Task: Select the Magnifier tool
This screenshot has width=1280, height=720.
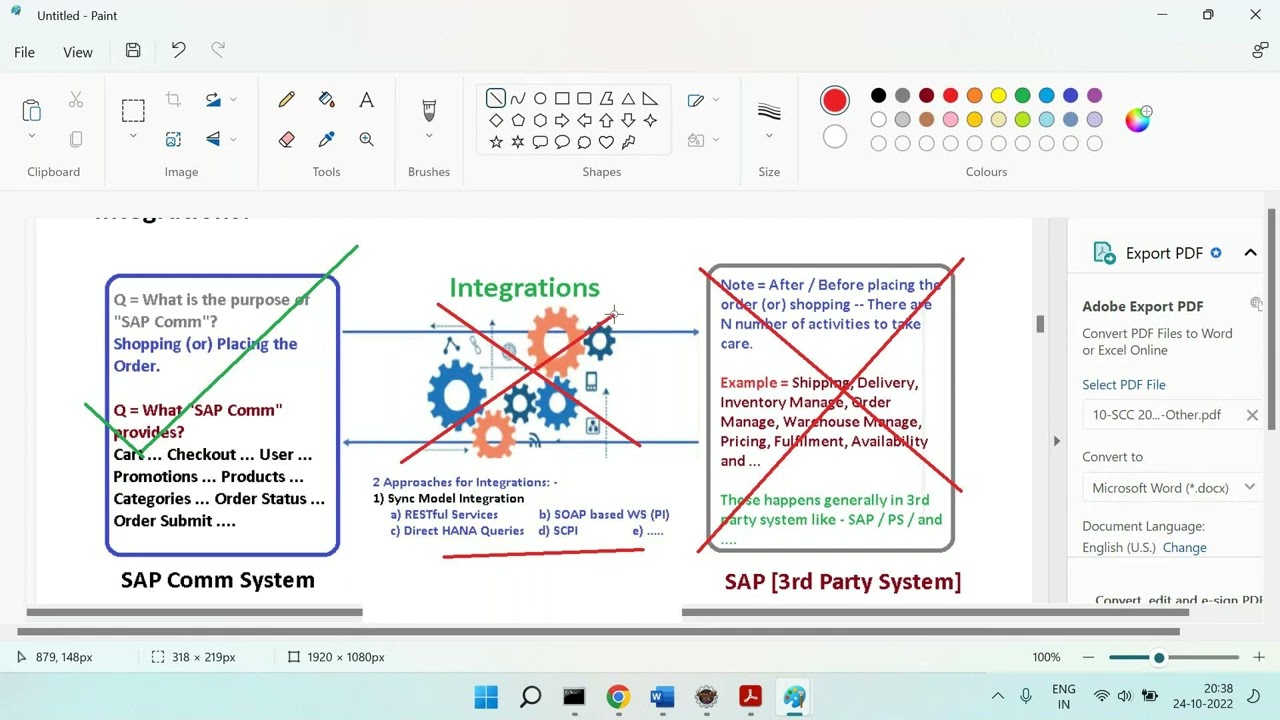Action: (x=366, y=140)
